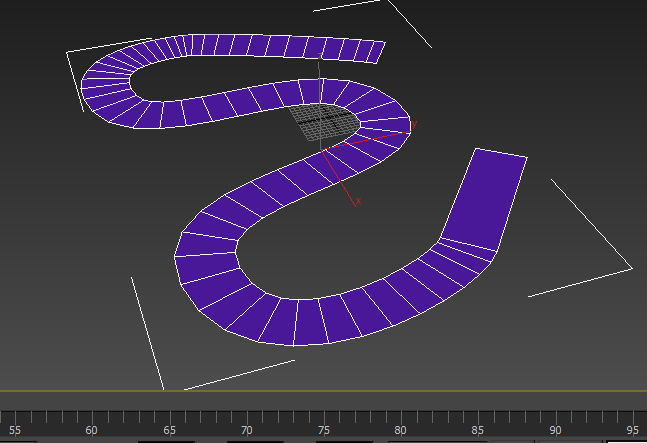Go to frame 90 on the timeline

pos(555,430)
